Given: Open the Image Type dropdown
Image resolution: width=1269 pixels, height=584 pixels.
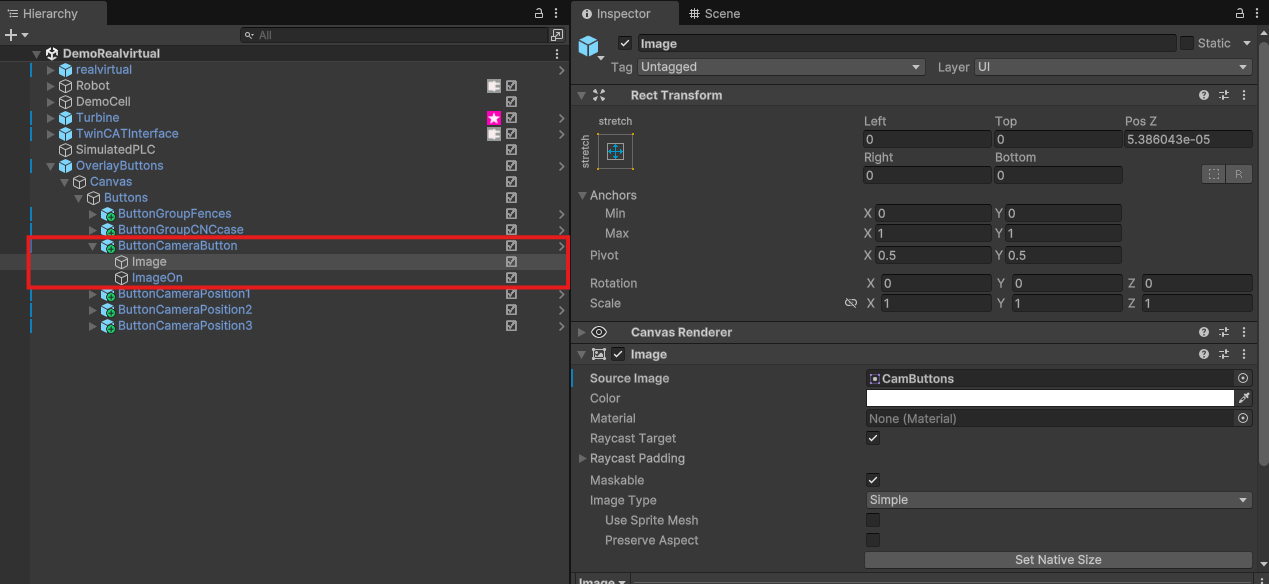Looking at the screenshot, I should [1058, 500].
